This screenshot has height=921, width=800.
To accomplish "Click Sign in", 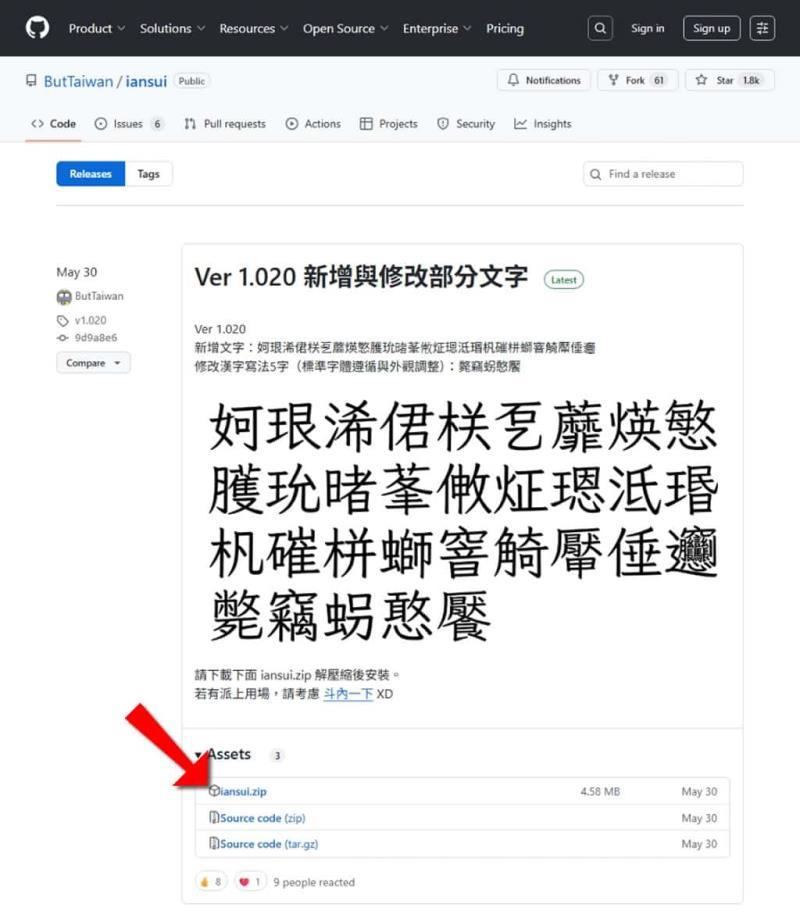I will [647, 28].
